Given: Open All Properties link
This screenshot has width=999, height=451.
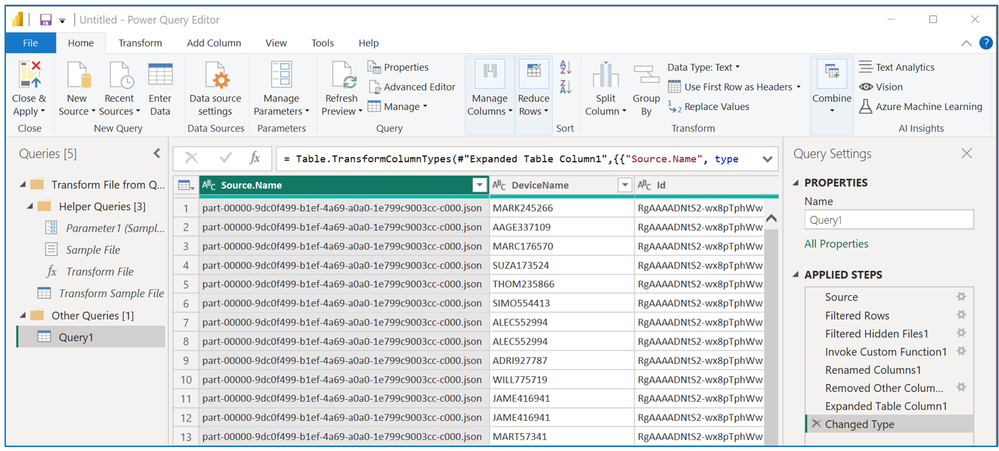Looking at the screenshot, I should click(x=836, y=243).
